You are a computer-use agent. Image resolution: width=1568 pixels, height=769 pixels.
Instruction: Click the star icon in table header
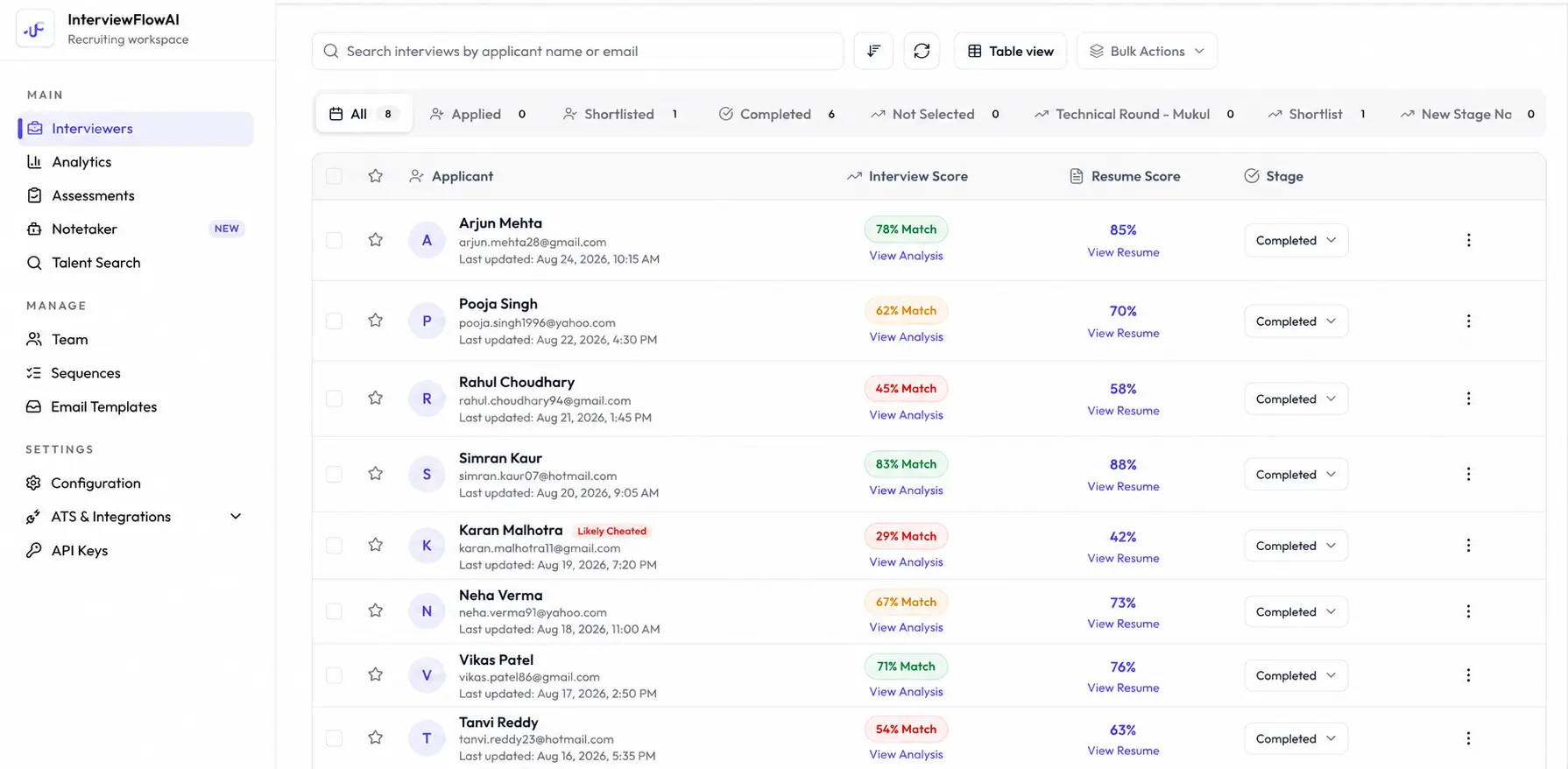tap(376, 176)
